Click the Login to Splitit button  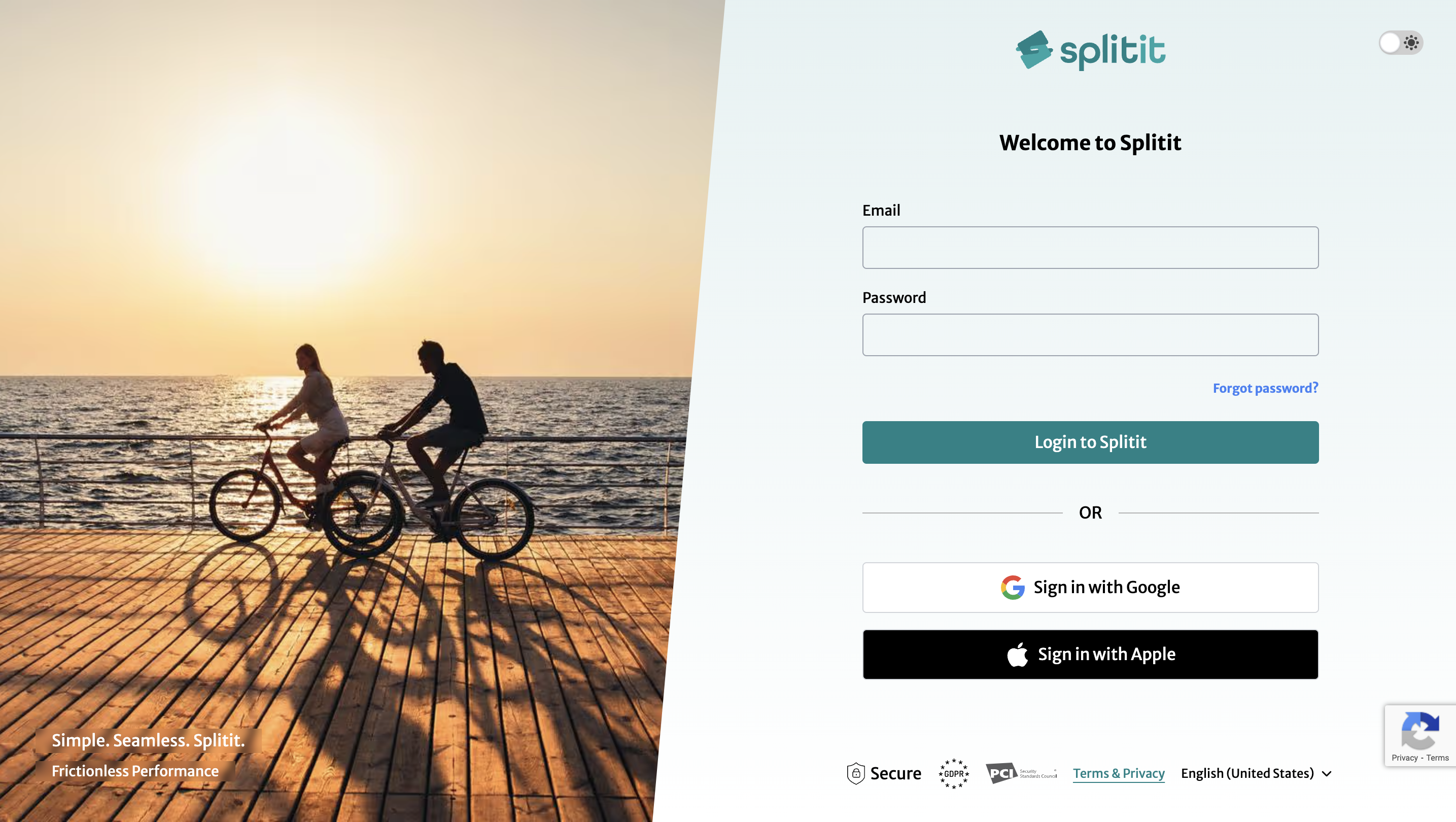pyautogui.click(x=1090, y=442)
